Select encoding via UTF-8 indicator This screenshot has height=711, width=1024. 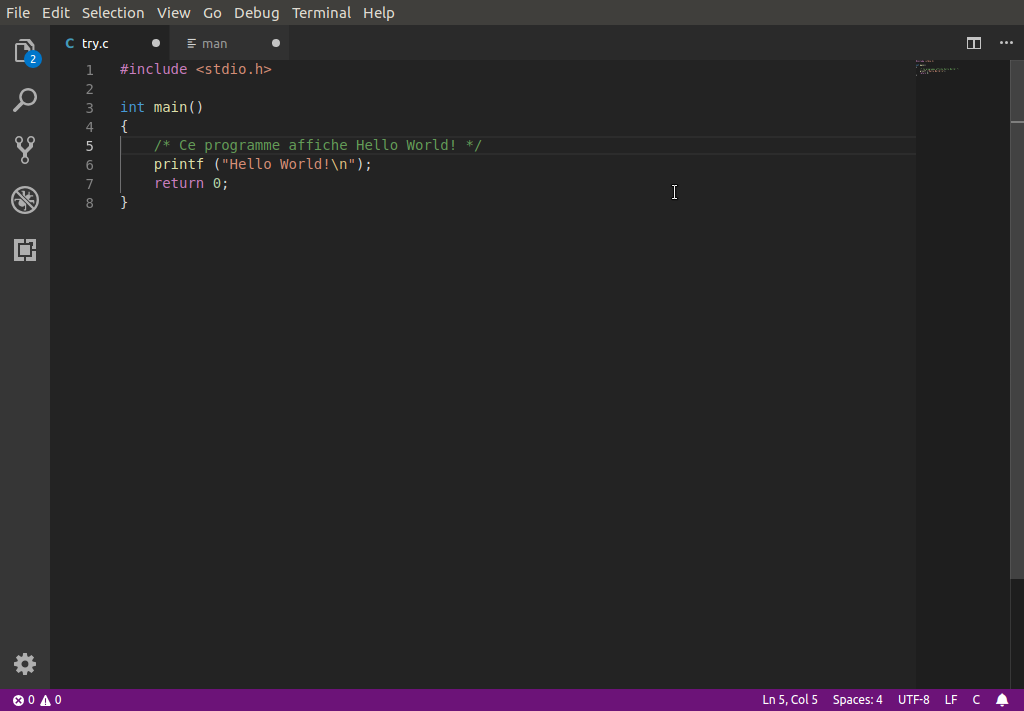click(x=913, y=700)
